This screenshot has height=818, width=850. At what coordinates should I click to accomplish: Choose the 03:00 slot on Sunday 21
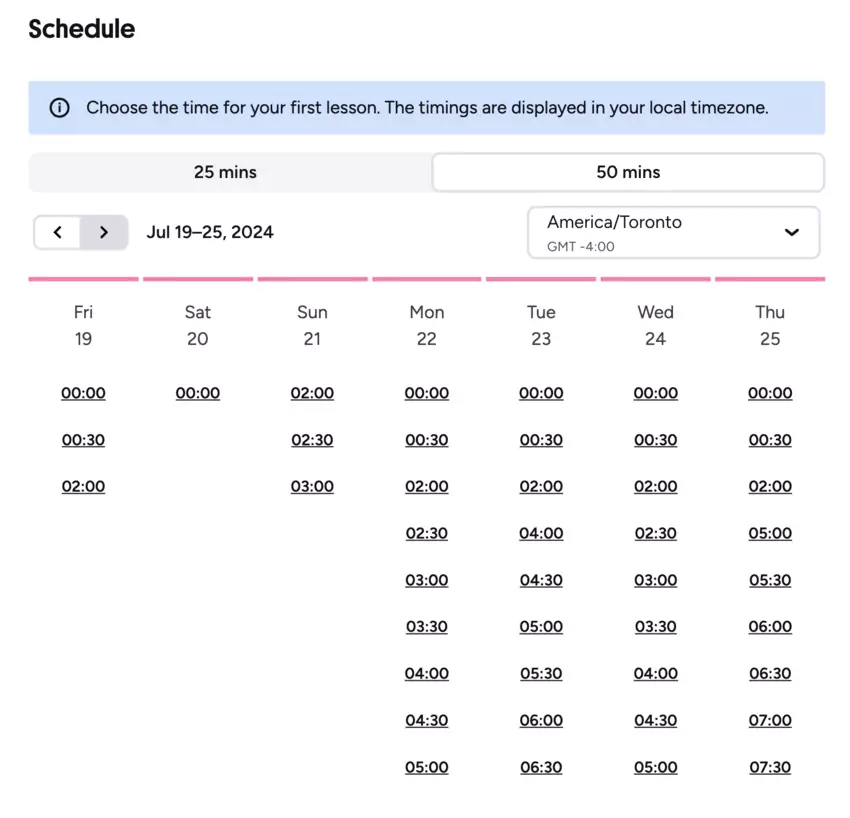(x=312, y=486)
